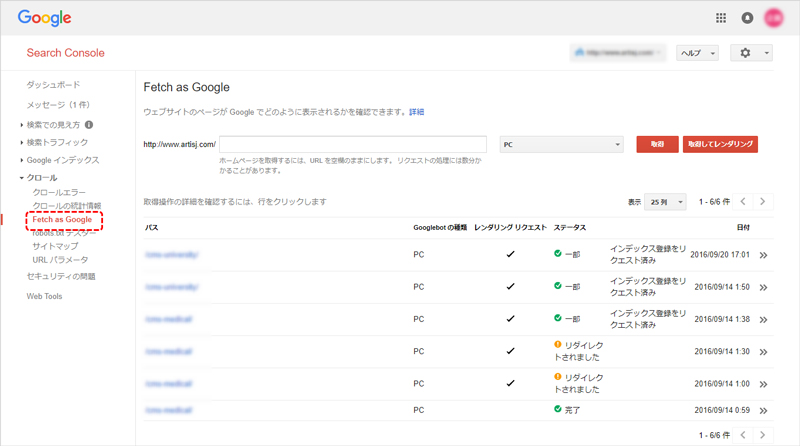Open details arrows for 2016/09/14 1:50 row
The height and width of the screenshot is (446, 800).
(763, 287)
